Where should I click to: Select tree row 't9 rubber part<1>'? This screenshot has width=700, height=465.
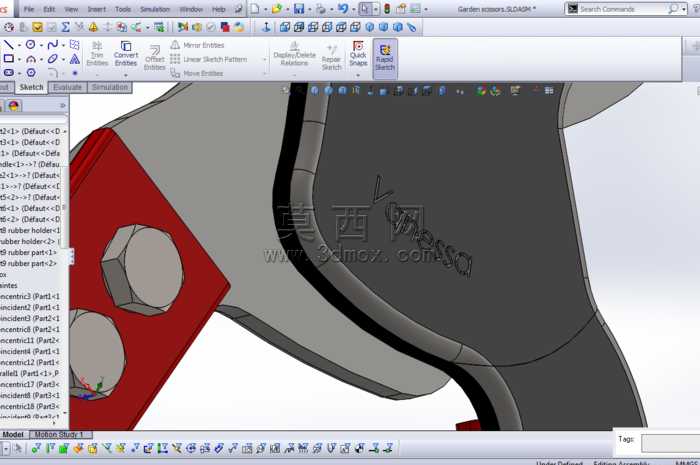[30, 252]
